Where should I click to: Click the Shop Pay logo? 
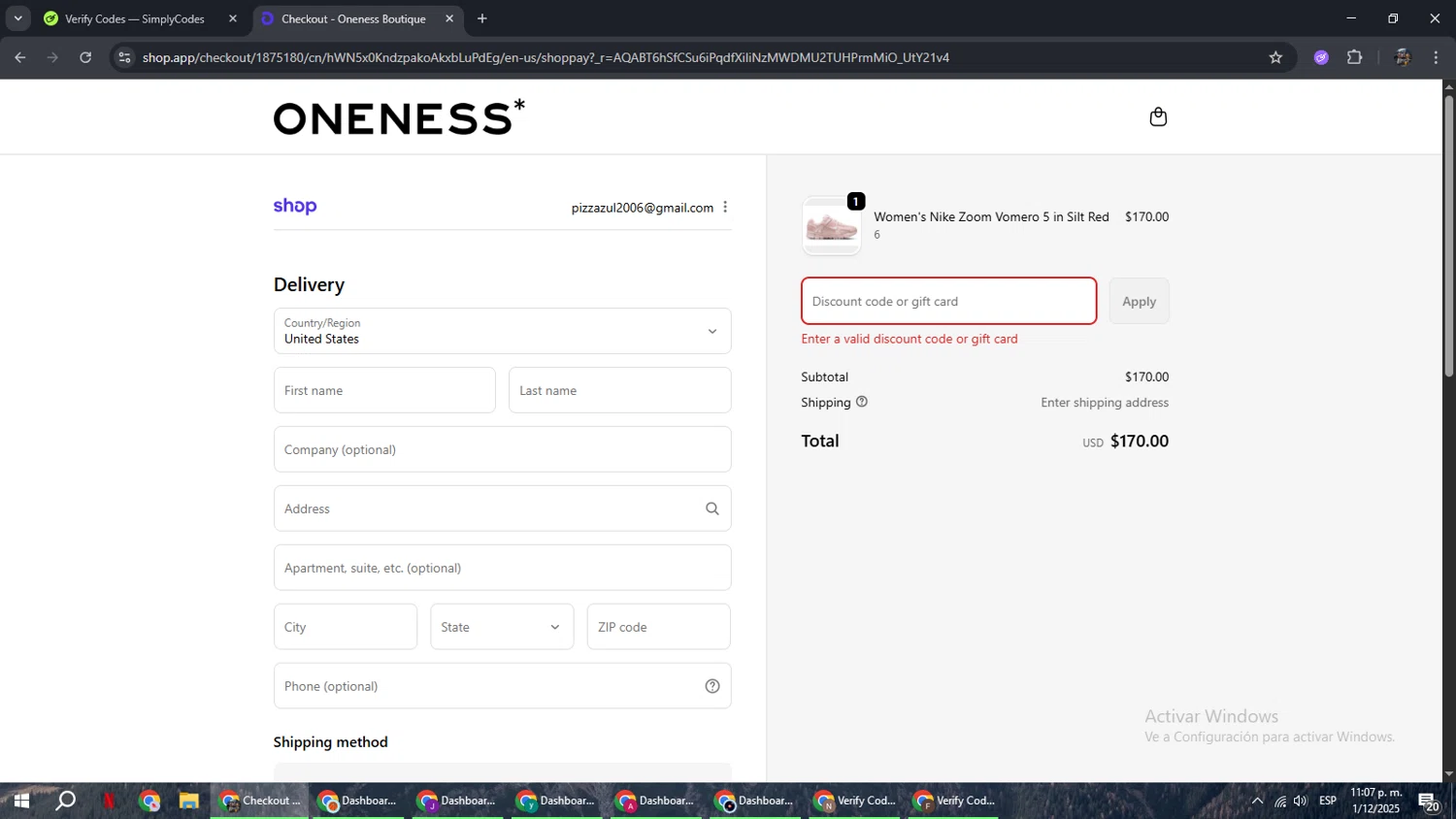coord(295,206)
